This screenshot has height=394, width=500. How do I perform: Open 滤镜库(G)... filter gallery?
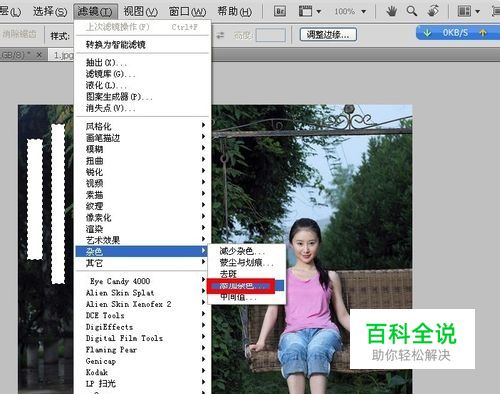point(143,74)
